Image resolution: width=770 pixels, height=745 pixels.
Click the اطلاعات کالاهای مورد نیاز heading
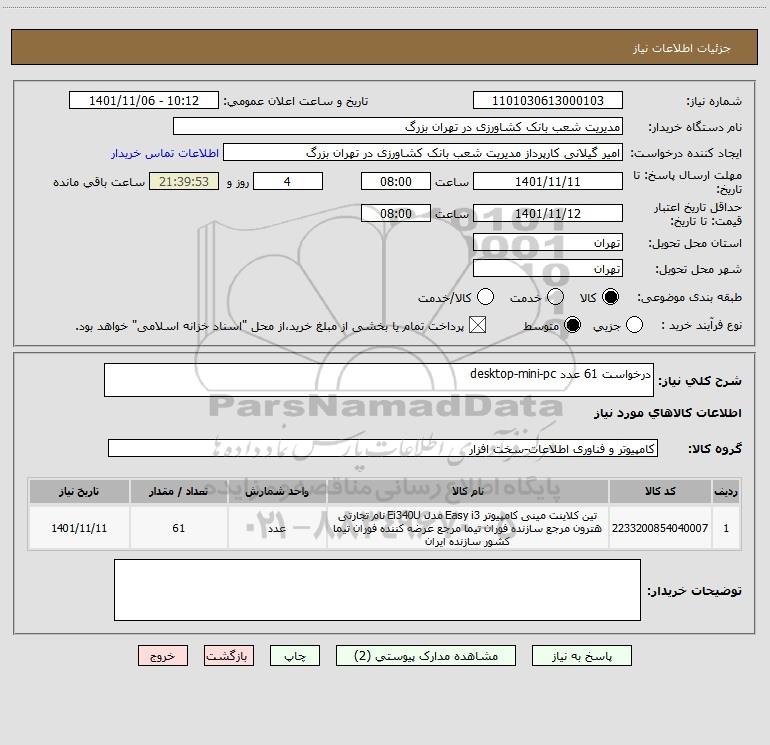[667, 413]
